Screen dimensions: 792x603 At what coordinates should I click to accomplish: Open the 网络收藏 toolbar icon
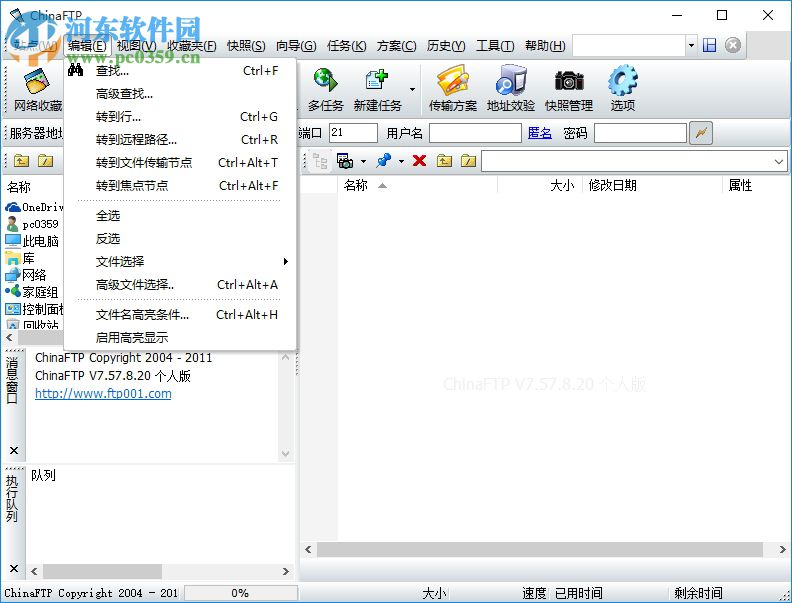coord(37,89)
